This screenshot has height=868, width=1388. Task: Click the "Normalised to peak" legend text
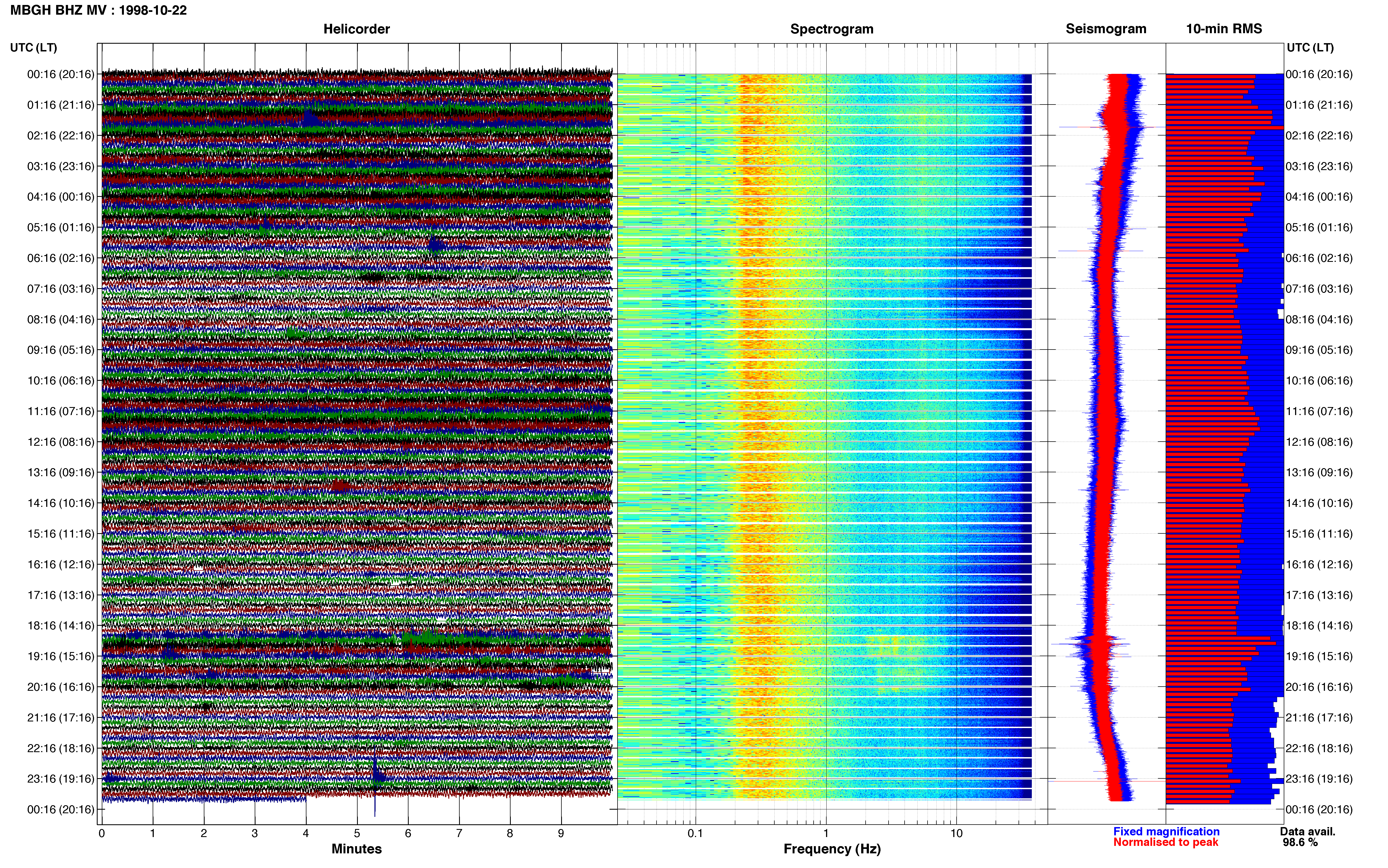coord(1165,842)
